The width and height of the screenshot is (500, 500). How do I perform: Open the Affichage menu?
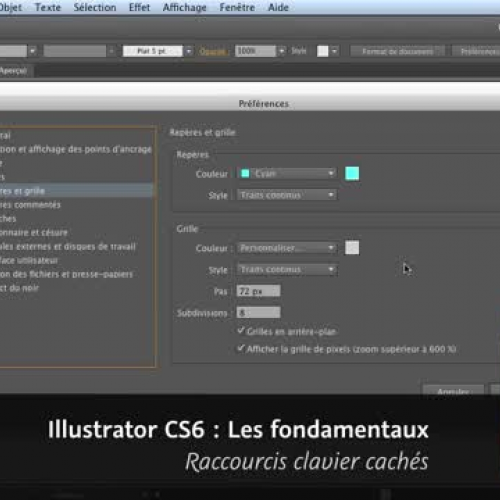184,7
